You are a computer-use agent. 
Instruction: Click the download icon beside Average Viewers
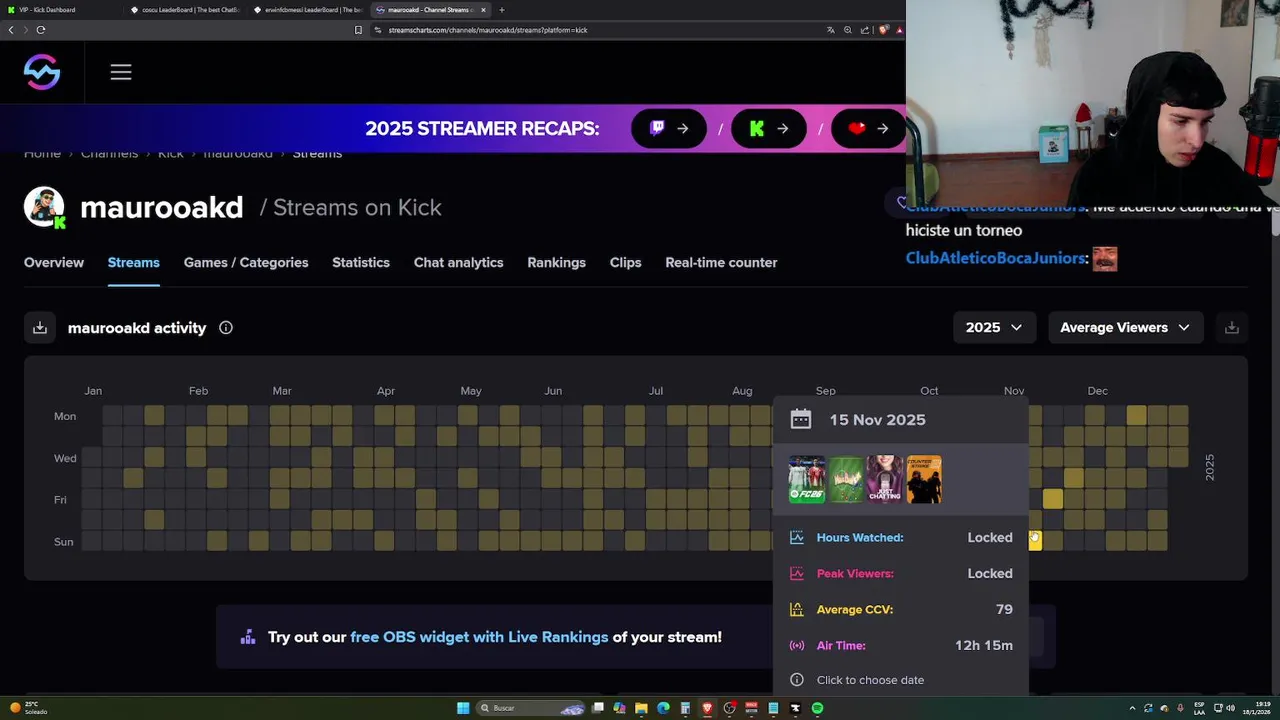[x=1232, y=328]
